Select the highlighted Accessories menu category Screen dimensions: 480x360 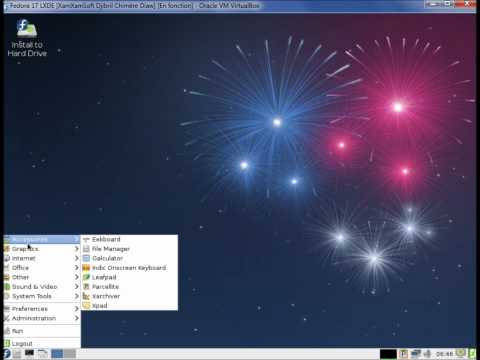click(x=42, y=239)
